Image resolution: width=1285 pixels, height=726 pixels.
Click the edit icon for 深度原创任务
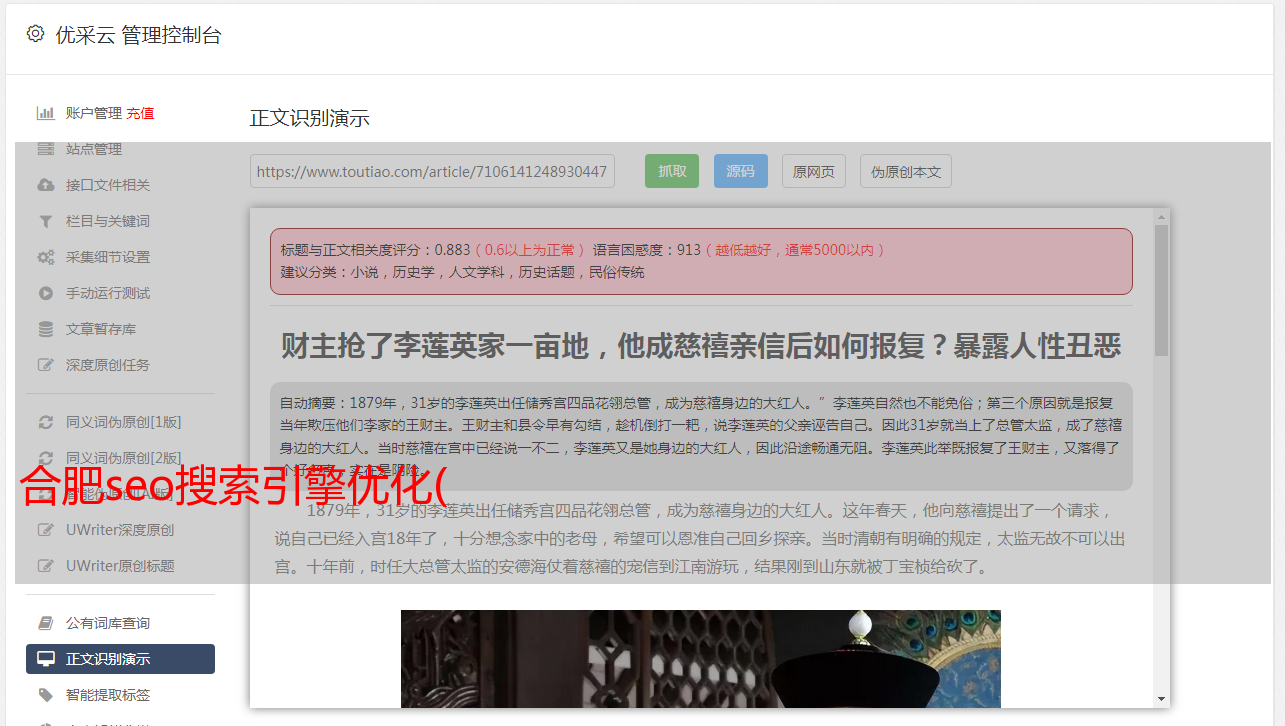pos(45,365)
